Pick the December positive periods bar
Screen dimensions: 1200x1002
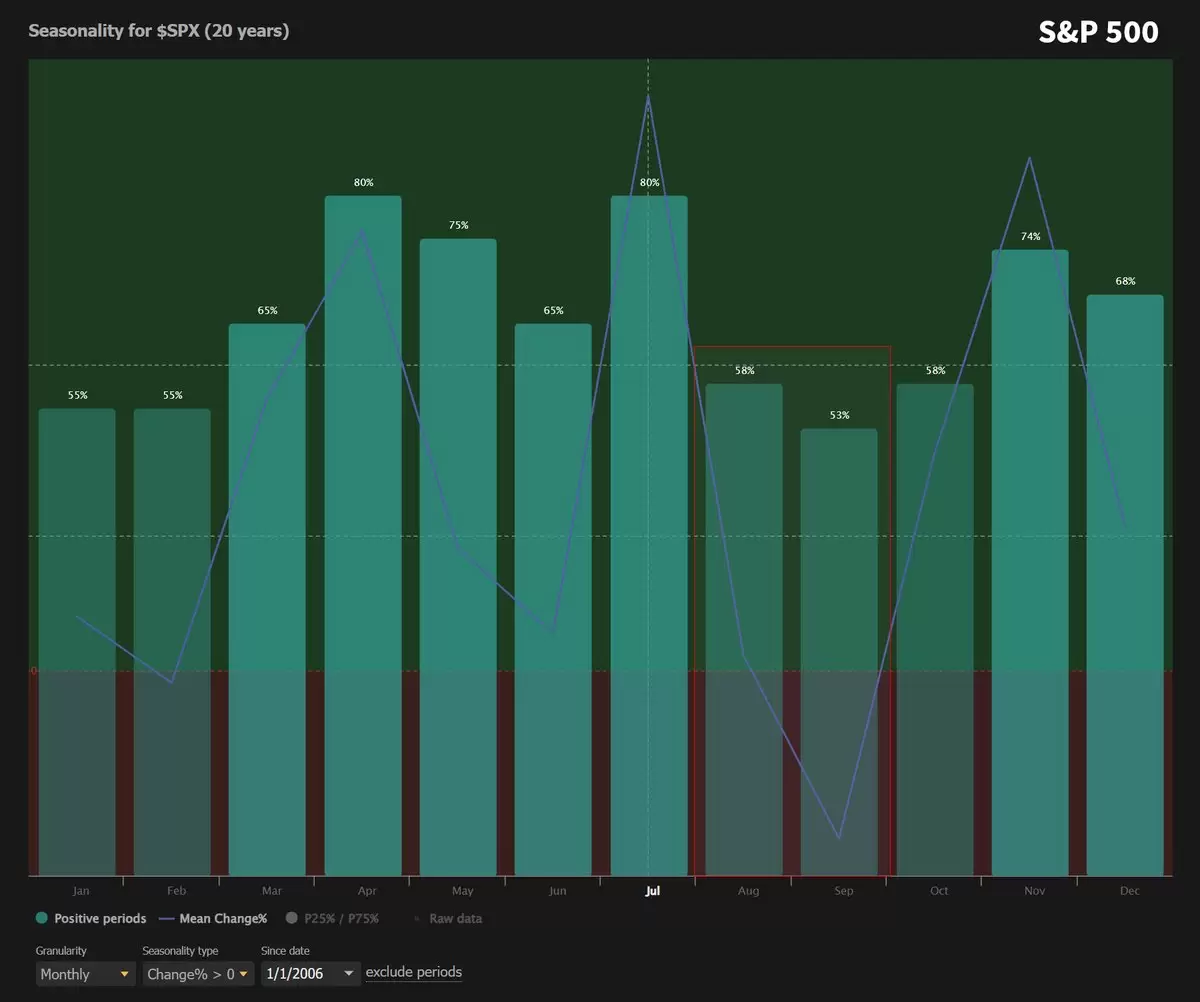pos(1125,585)
